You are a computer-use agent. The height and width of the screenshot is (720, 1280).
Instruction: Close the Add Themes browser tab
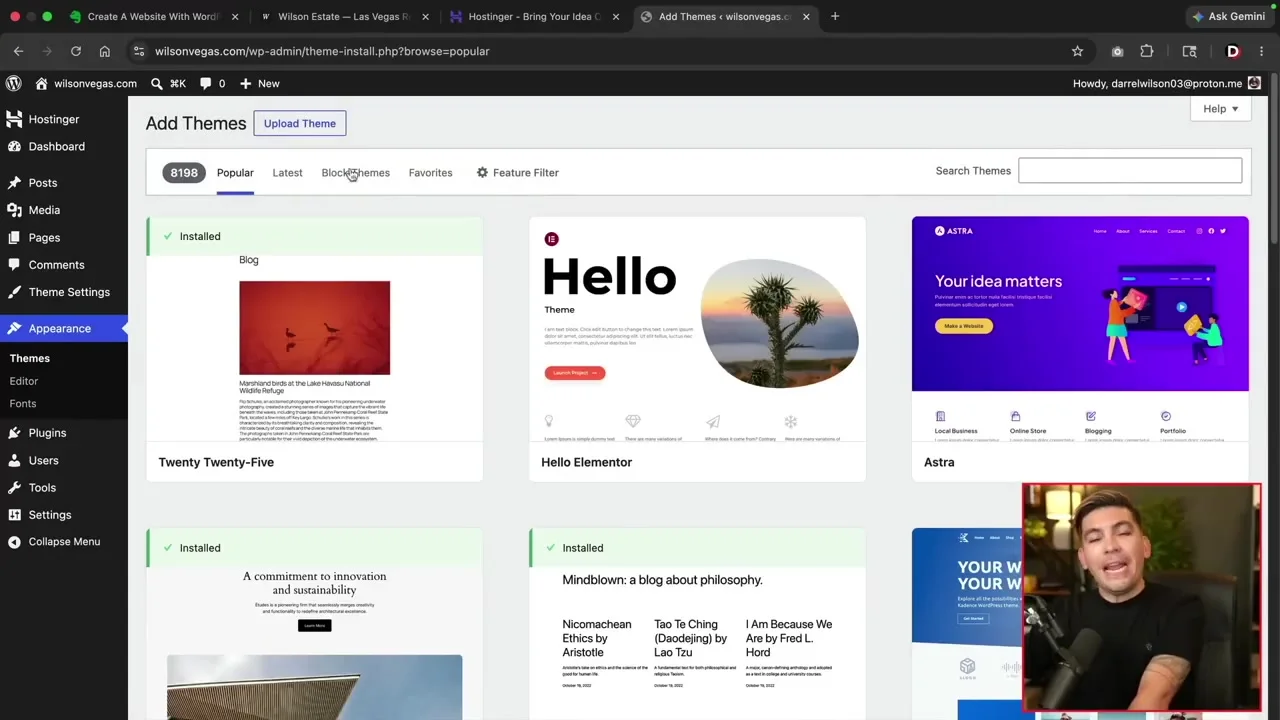806,17
